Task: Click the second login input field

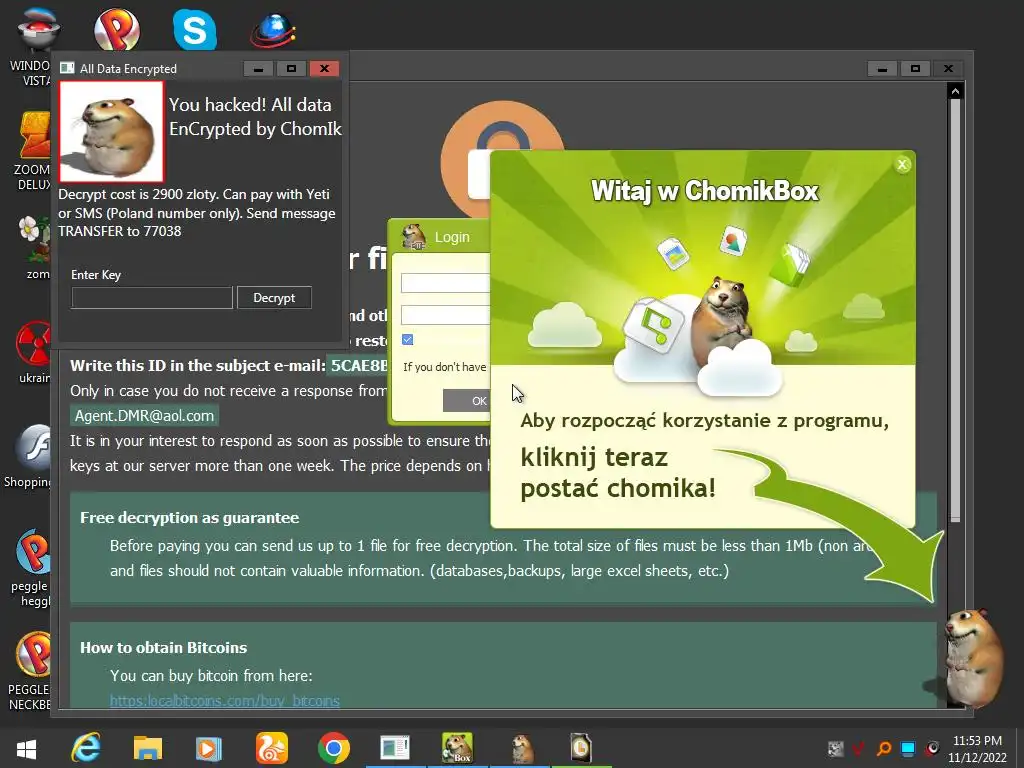Action: tap(445, 315)
